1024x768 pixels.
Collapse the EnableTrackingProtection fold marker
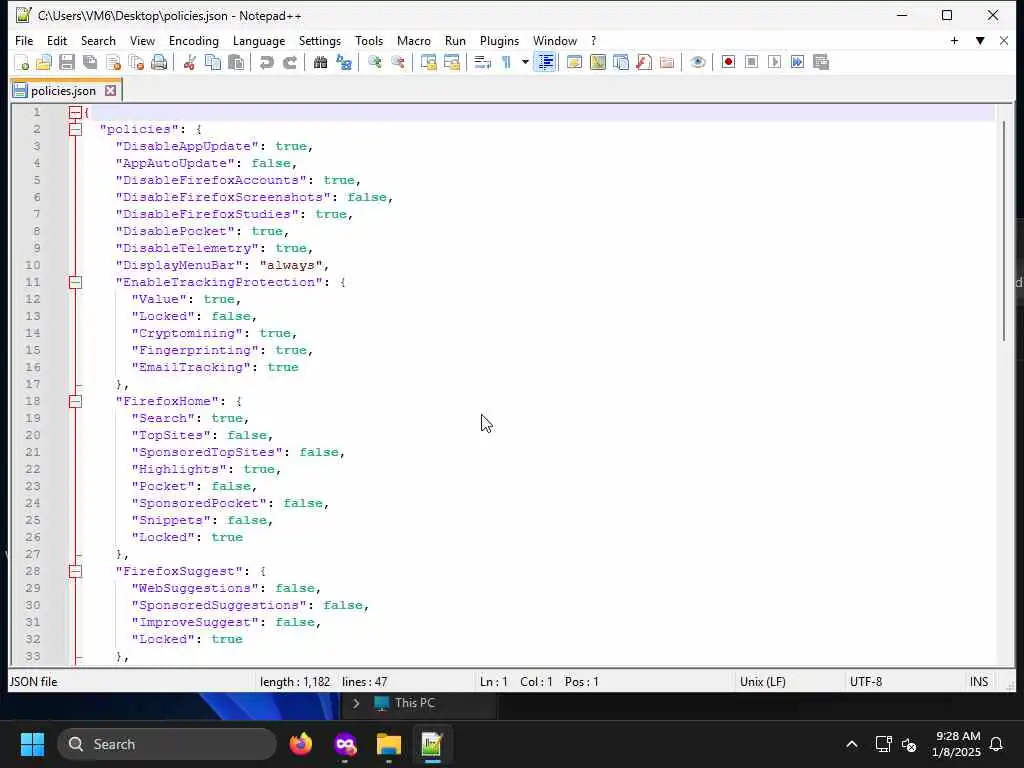(76, 282)
